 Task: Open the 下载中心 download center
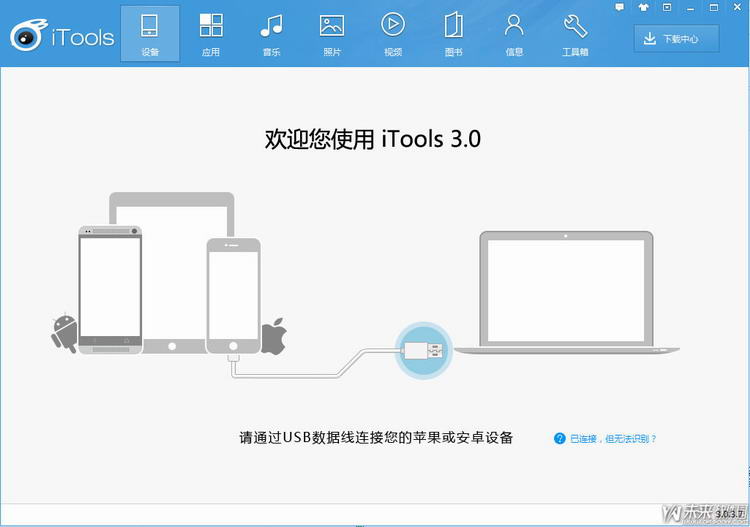(676, 39)
